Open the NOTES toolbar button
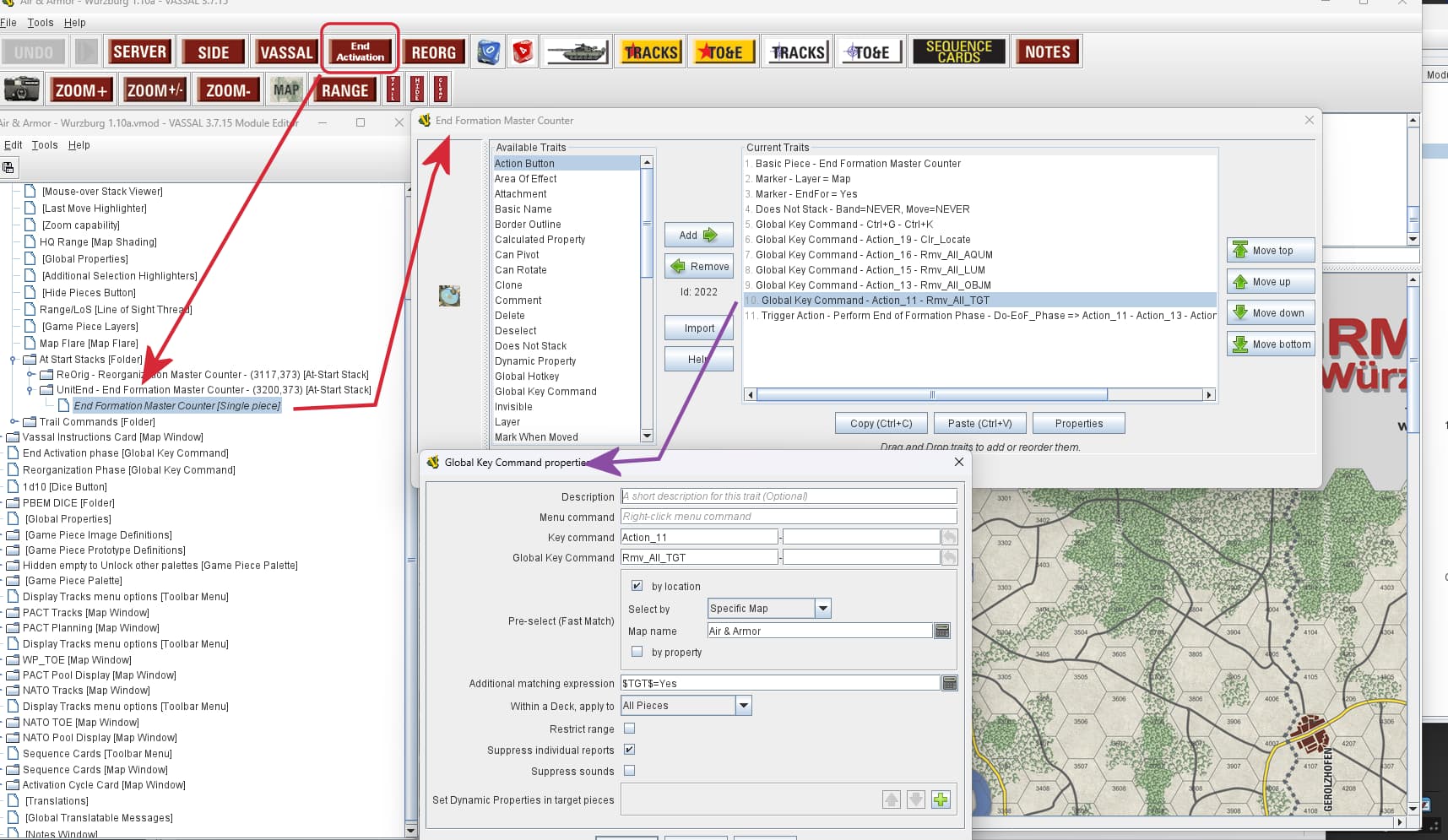1448x840 pixels. click(x=1047, y=51)
